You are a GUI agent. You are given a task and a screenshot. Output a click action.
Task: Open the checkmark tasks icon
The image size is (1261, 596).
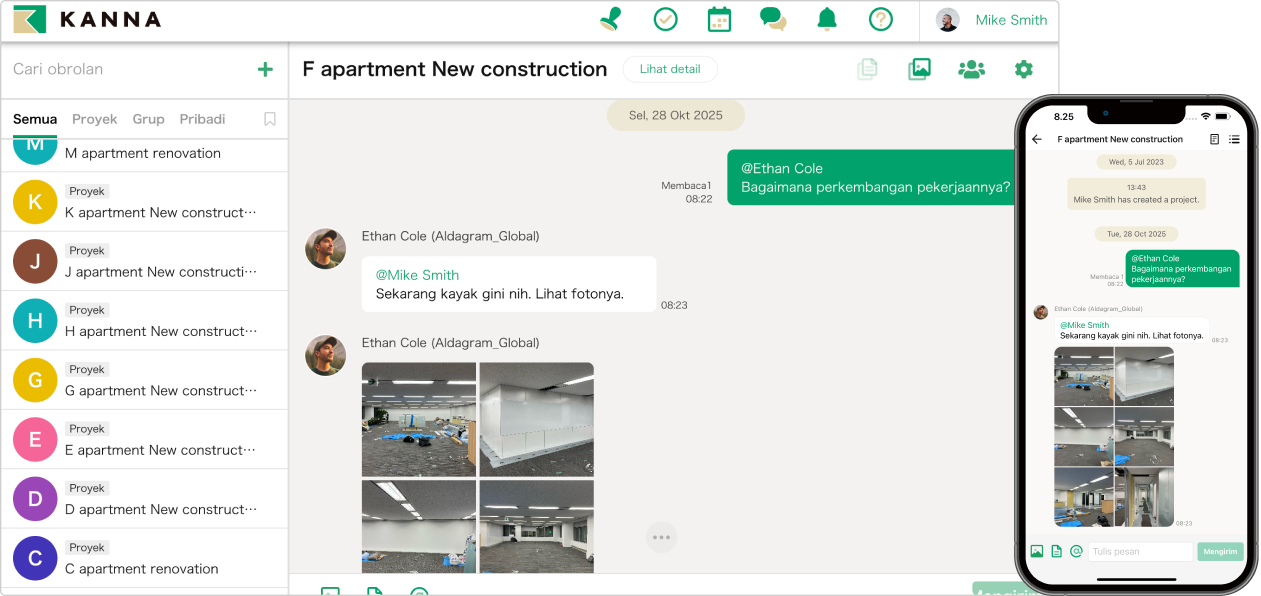pos(665,19)
